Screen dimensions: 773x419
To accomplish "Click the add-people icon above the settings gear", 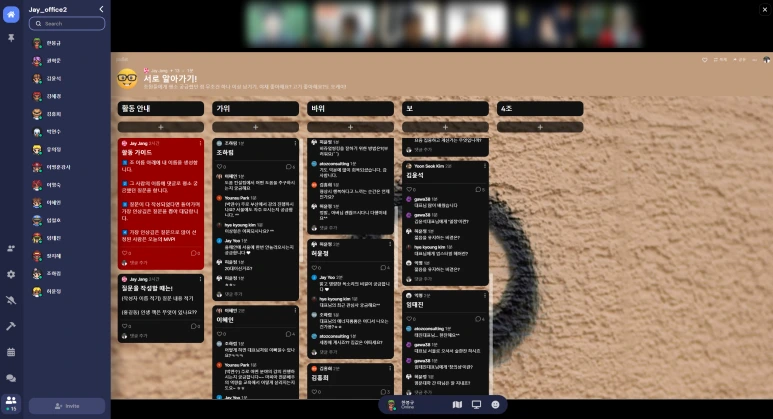I will (x=11, y=248).
